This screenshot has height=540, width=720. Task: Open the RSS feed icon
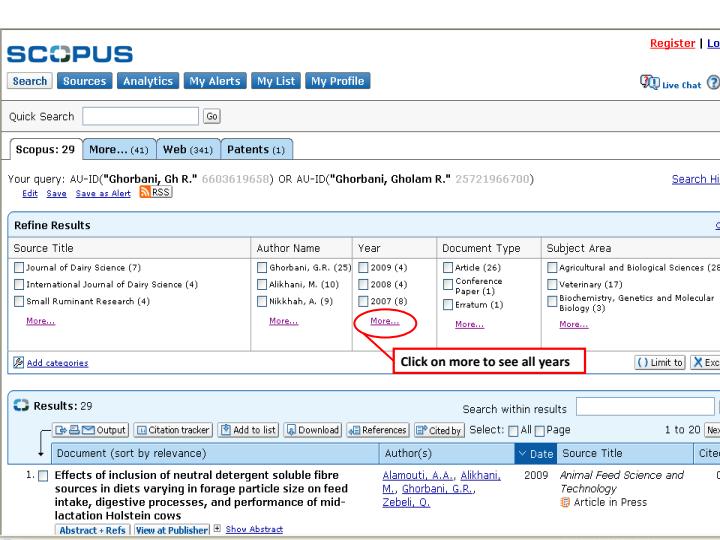[145, 191]
